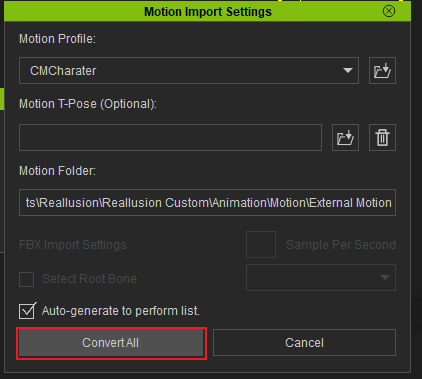Image resolution: width=422 pixels, height=379 pixels.
Task: Click the load Motion Profile folder icon
Action: coord(382,70)
